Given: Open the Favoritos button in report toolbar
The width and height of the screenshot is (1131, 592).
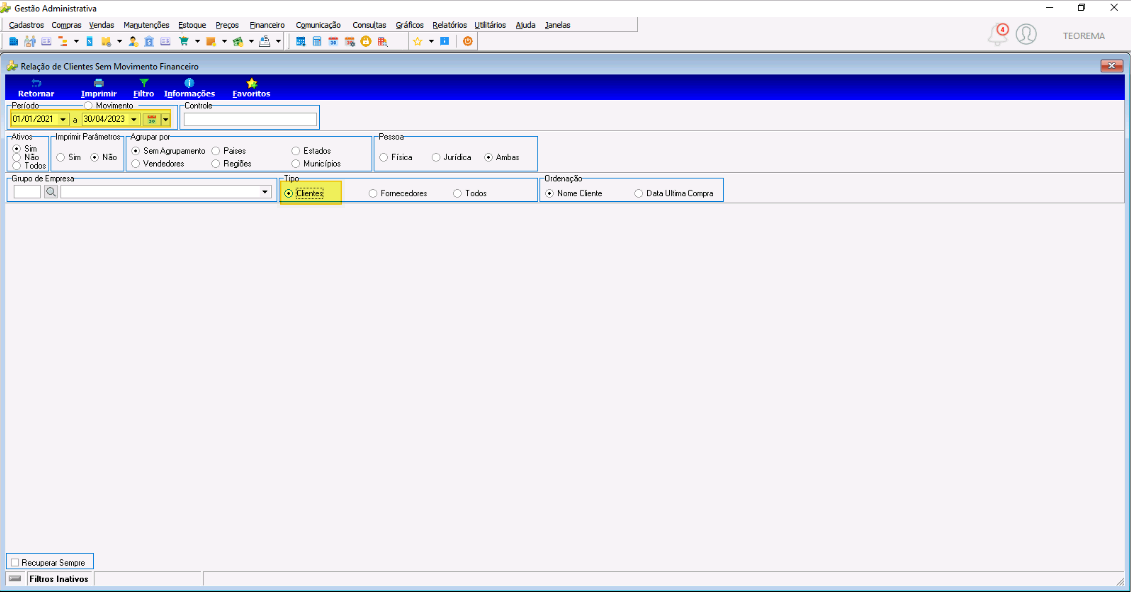Looking at the screenshot, I should (251, 88).
